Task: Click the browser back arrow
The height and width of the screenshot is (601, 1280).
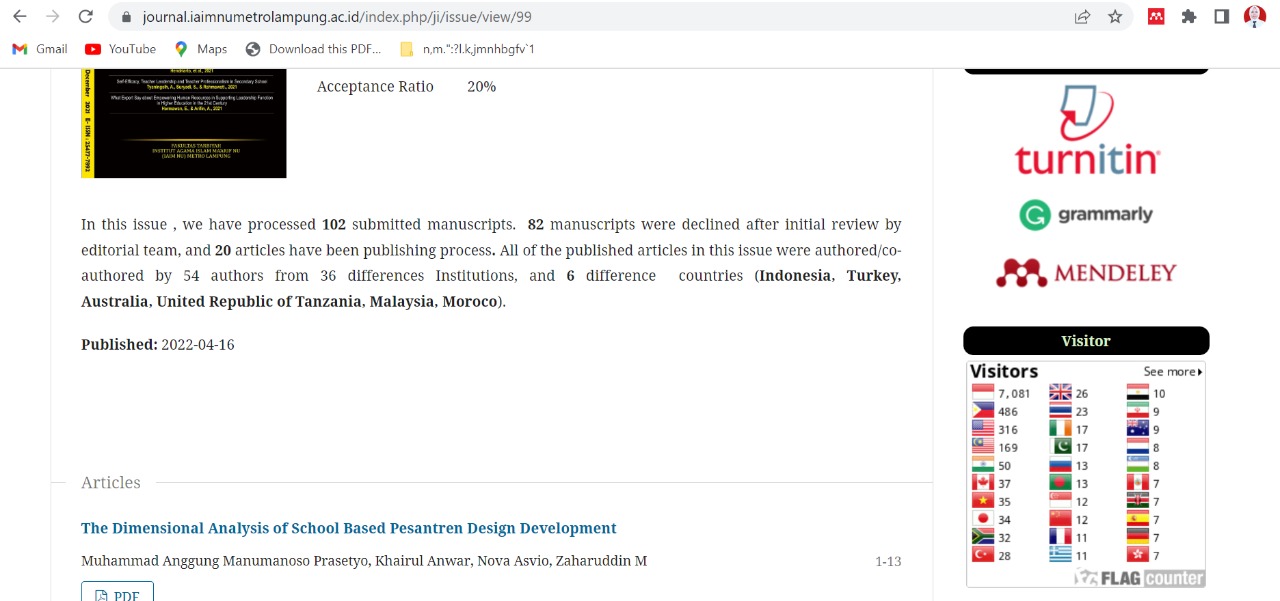Action: pyautogui.click(x=19, y=17)
